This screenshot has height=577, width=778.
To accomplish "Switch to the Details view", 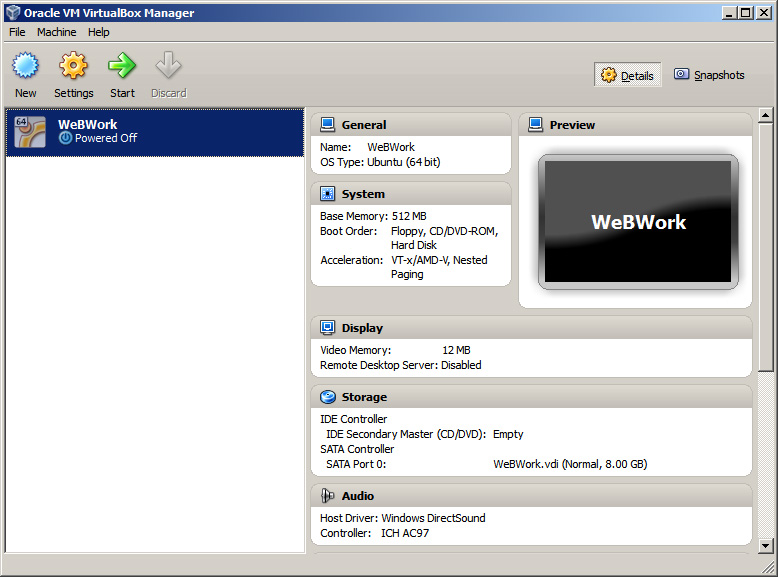I will [628, 75].
